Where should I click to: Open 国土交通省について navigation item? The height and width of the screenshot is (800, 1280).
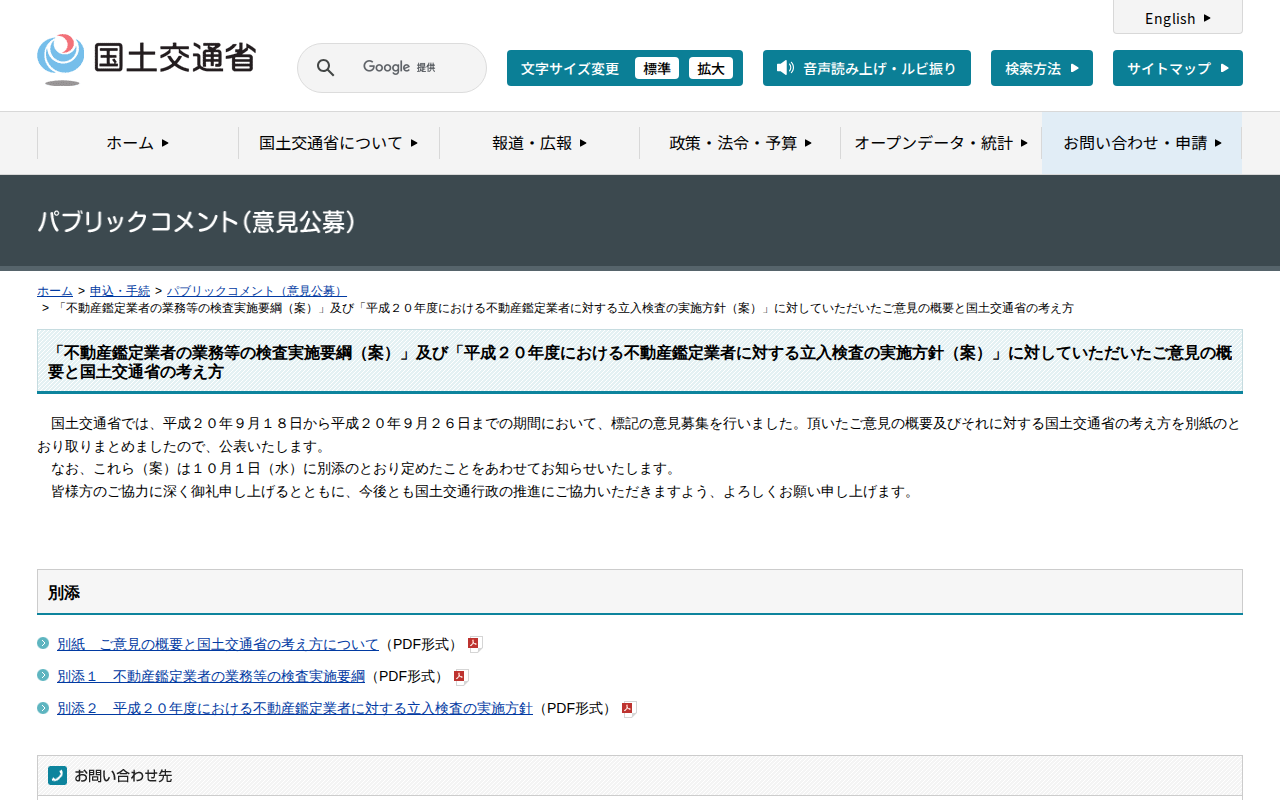pyautogui.click(x=339, y=143)
